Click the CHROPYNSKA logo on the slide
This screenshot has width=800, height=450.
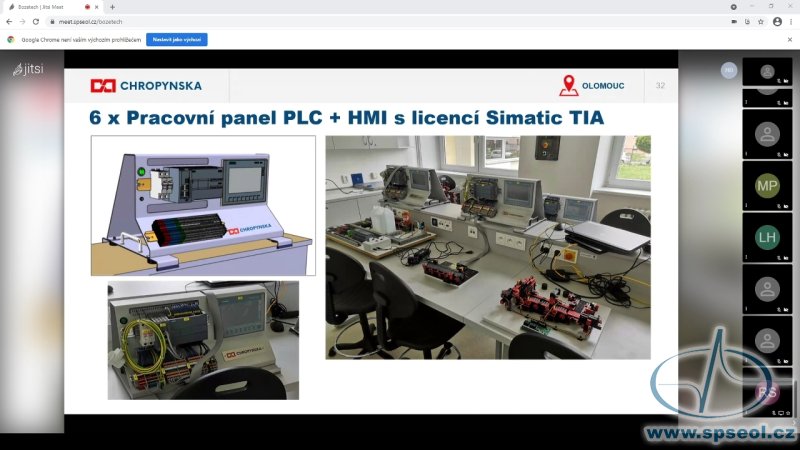(146, 86)
